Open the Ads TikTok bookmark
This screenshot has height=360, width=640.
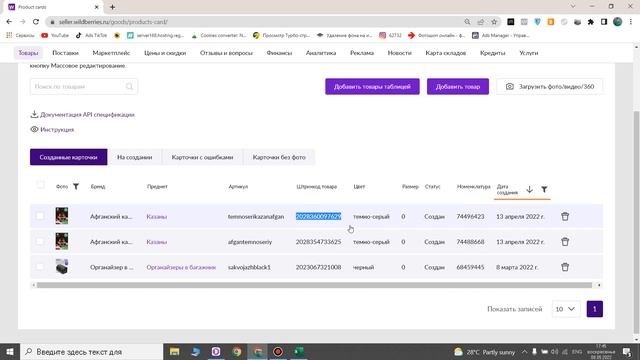[x=91, y=36]
